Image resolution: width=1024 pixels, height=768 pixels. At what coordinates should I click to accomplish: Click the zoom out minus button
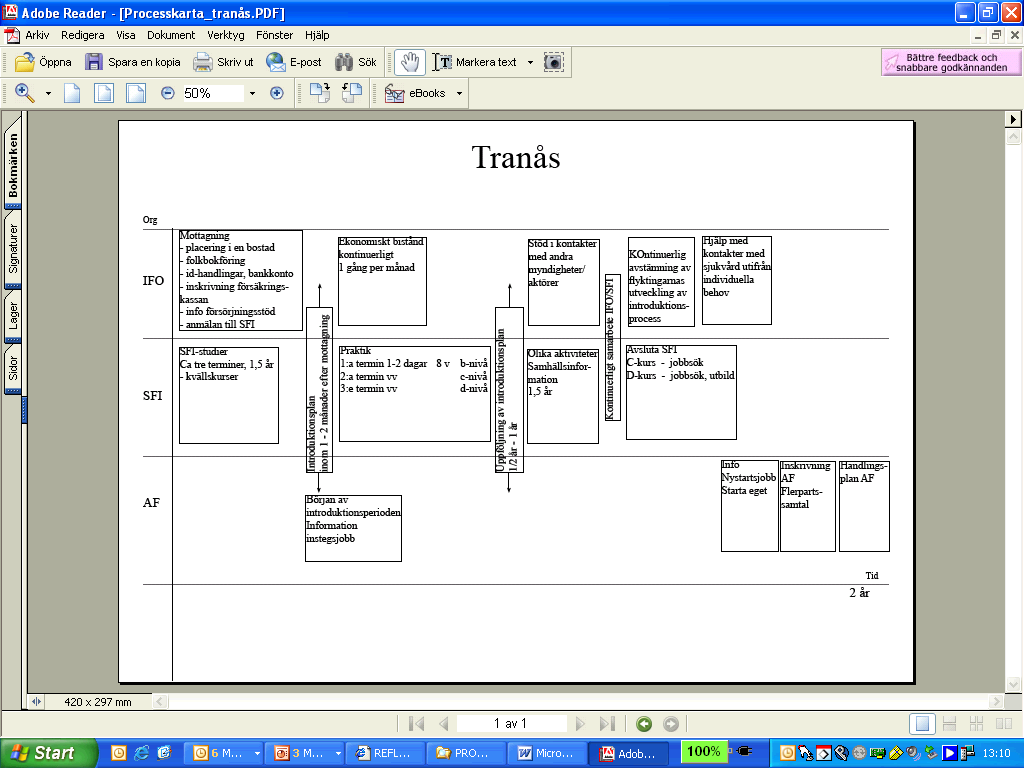[168, 93]
